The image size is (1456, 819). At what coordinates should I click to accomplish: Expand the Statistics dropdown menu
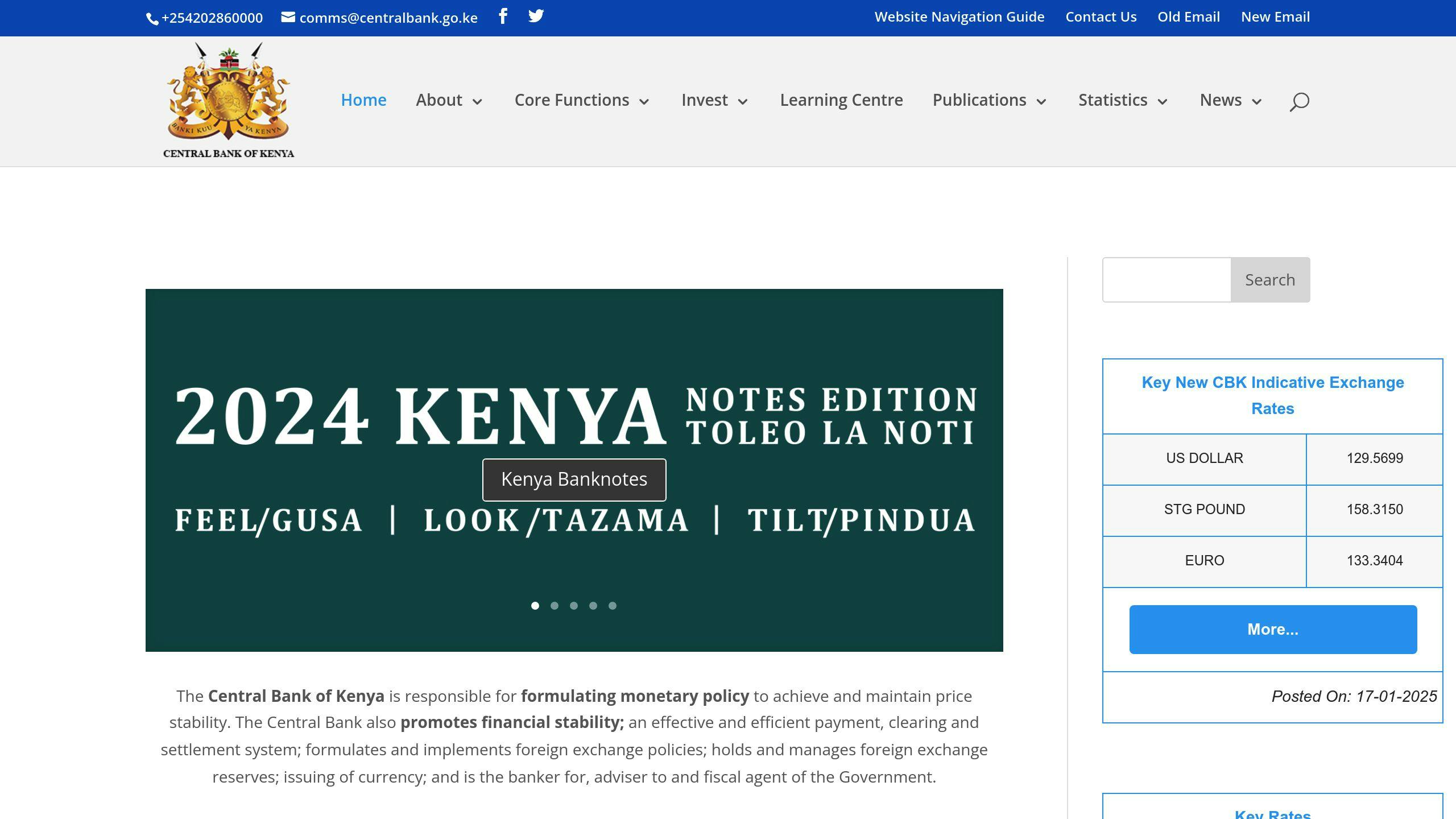pos(1112,100)
